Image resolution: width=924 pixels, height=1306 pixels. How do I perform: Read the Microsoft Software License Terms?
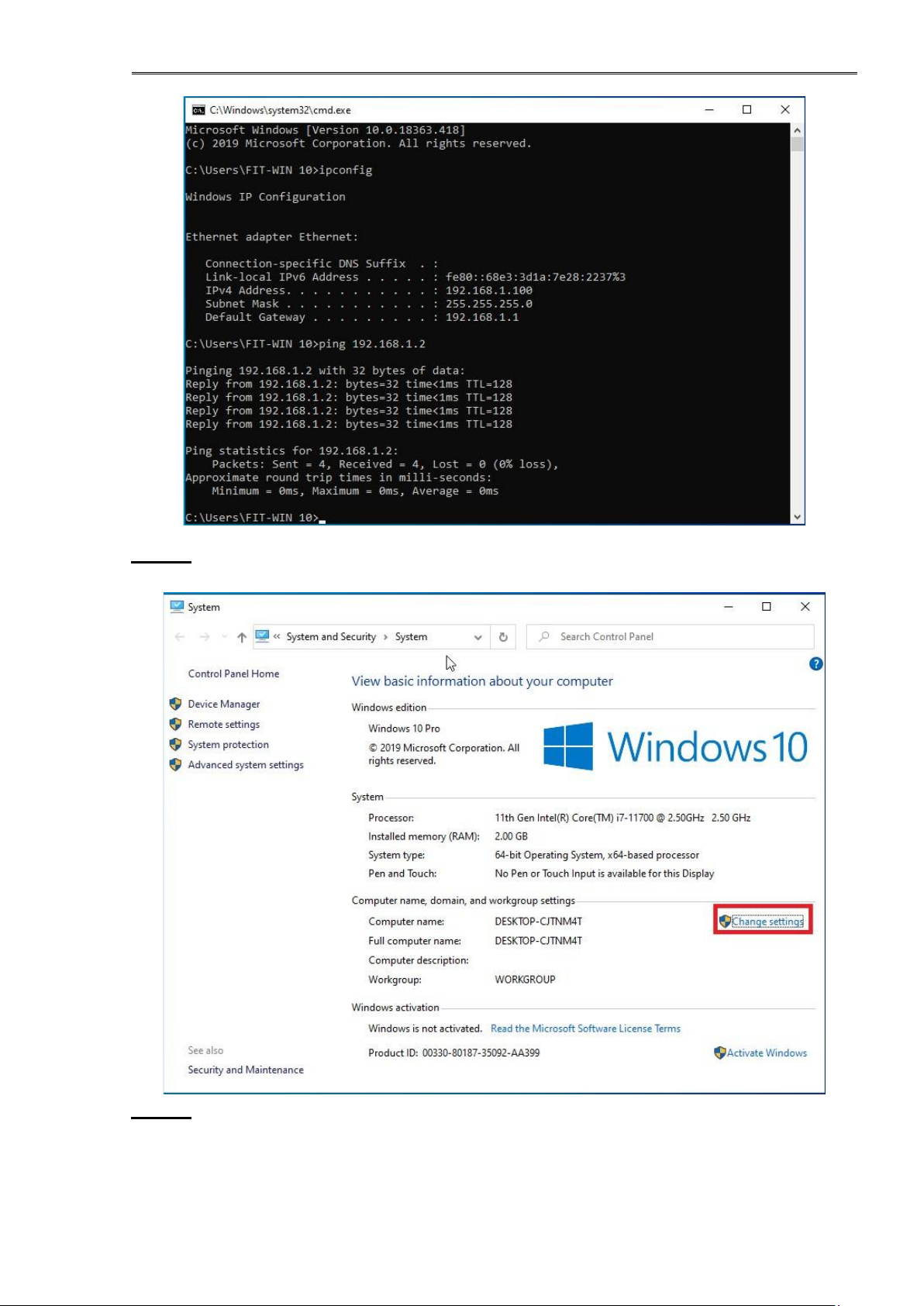[x=585, y=1029]
